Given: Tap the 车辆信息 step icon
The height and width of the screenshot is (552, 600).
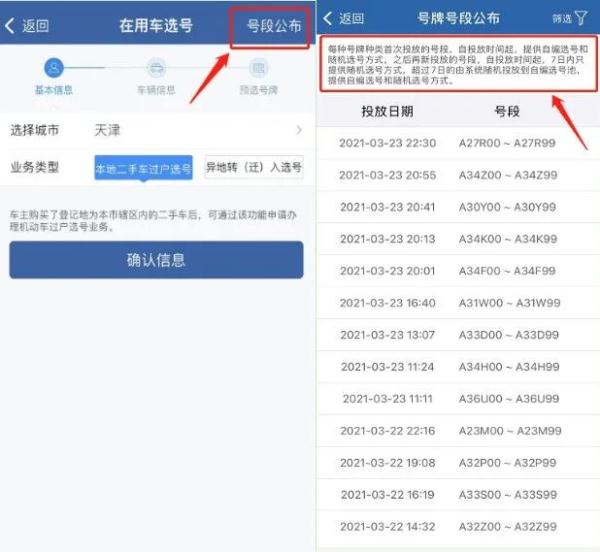Looking at the screenshot, I should pos(156,68).
